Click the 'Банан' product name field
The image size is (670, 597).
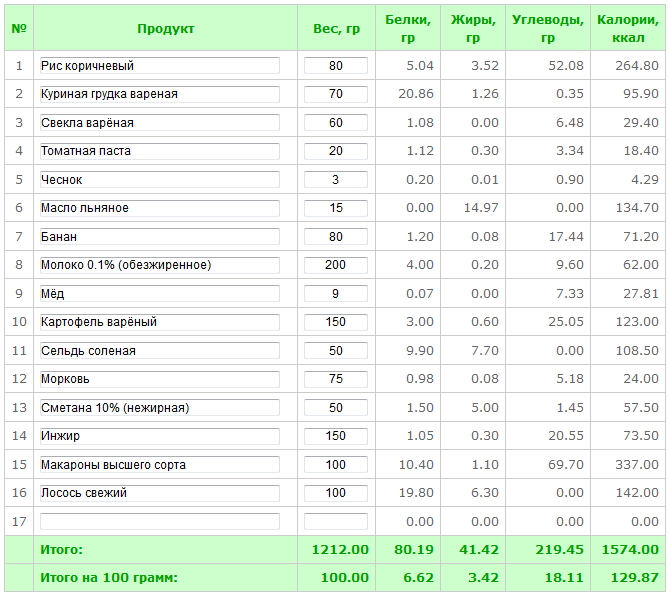click(160, 237)
